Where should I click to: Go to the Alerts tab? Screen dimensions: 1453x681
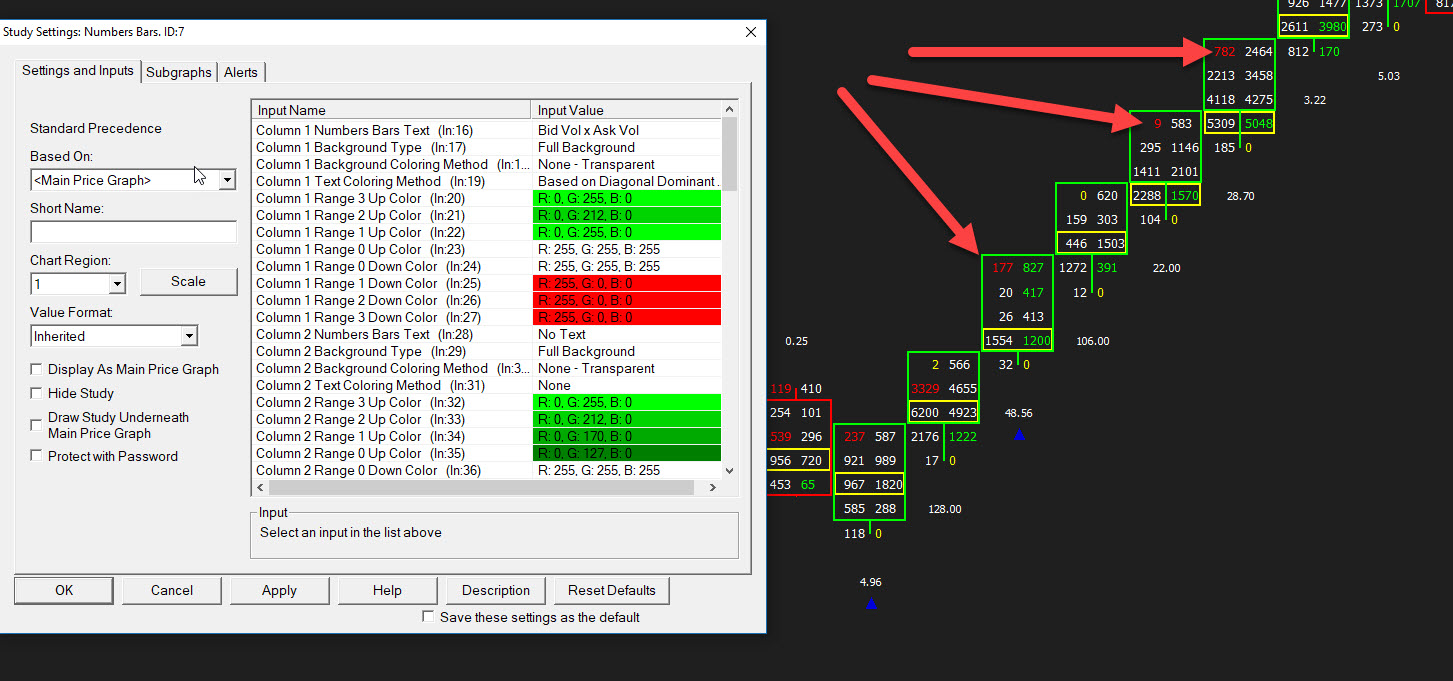coord(241,72)
